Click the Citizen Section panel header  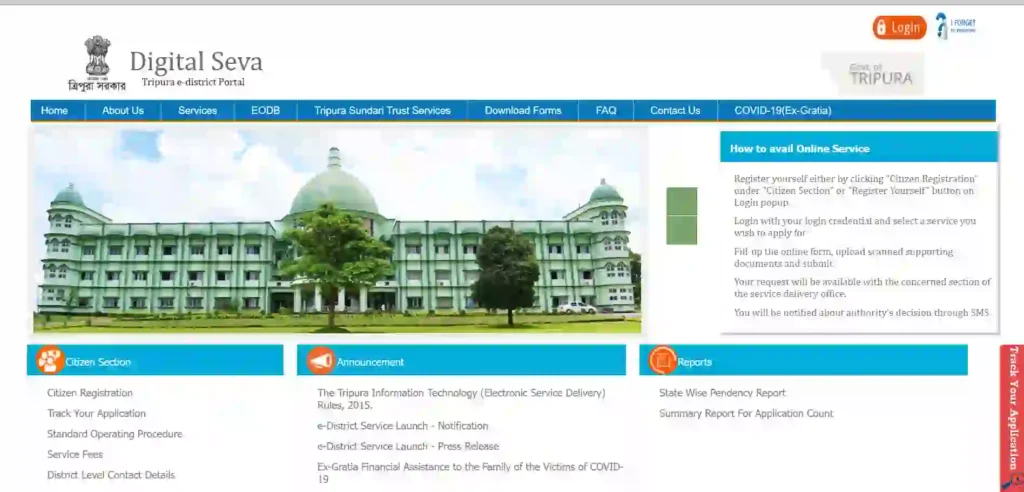tap(155, 361)
